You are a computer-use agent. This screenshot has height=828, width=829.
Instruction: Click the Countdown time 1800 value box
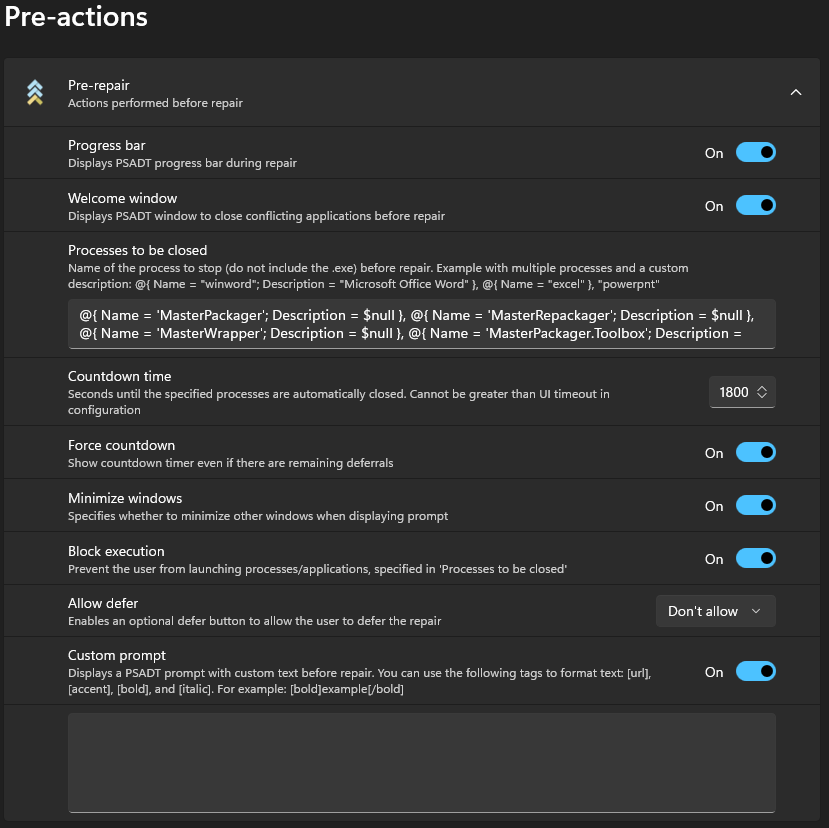pos(733,393)
